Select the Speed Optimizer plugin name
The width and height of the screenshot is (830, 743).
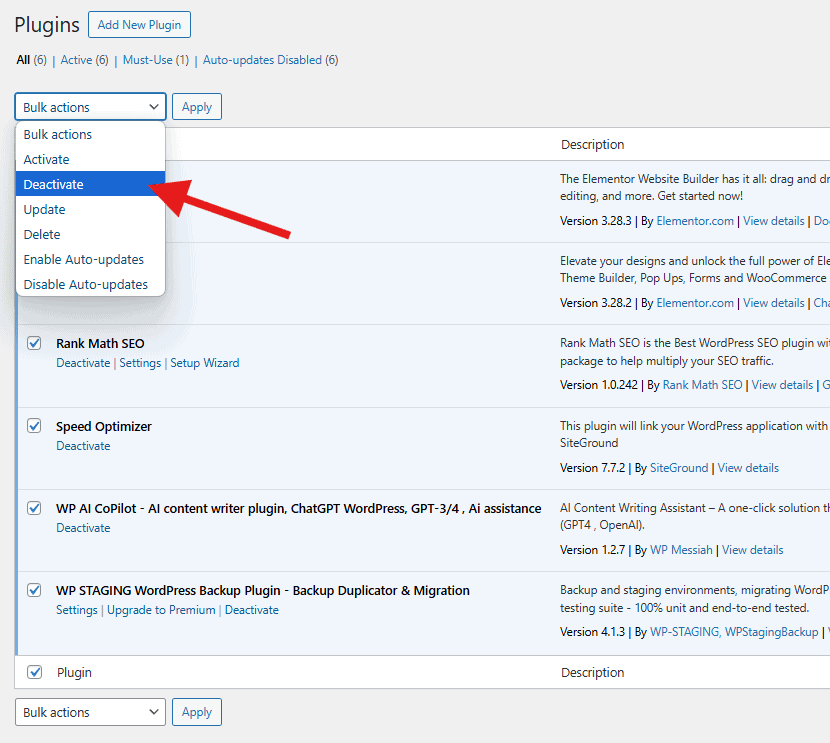[104, 427]
